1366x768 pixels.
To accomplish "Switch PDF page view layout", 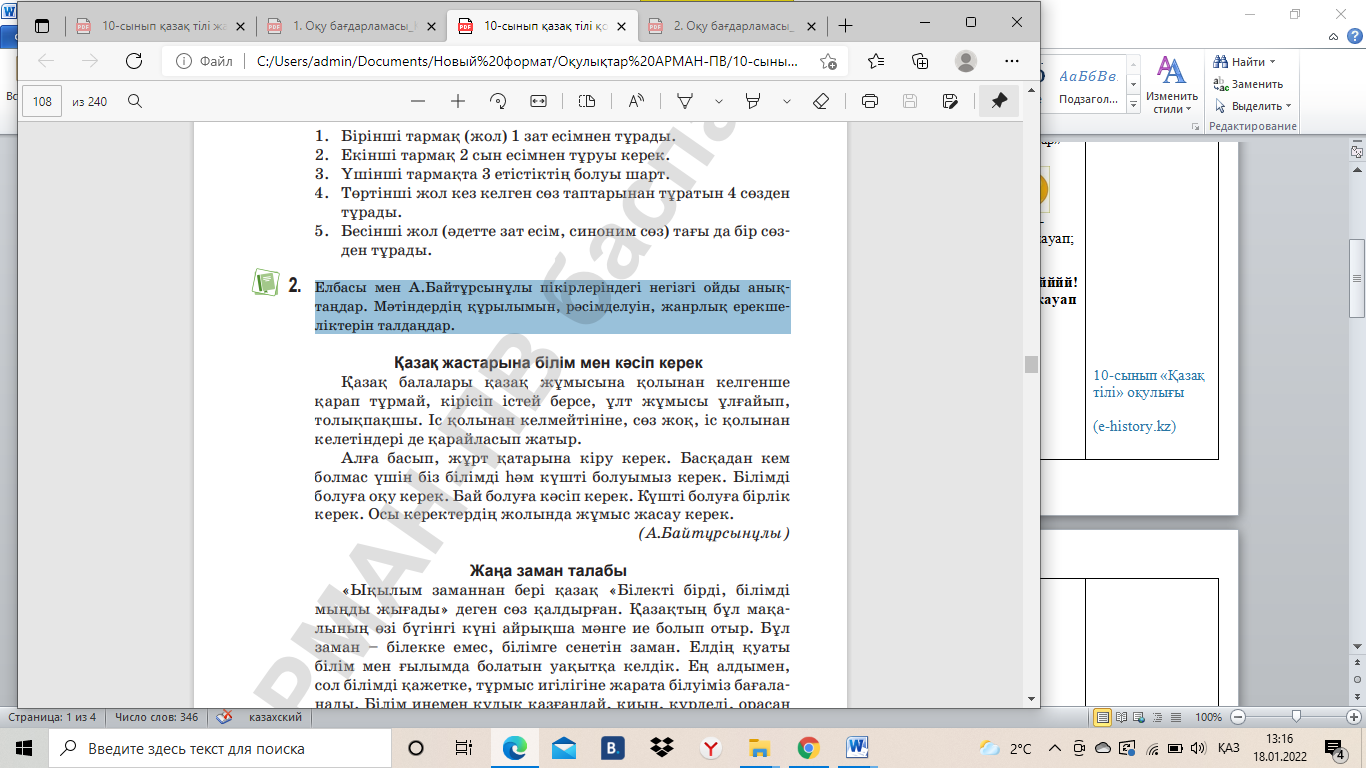I will pyautogui.click(x=587, y=101).
